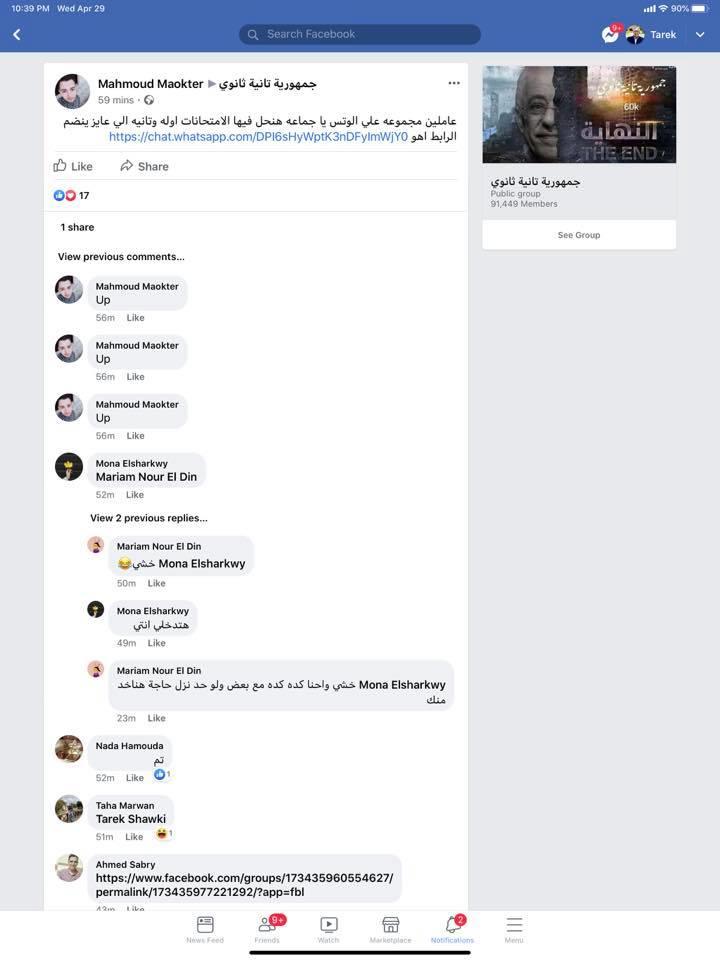720x960 pixels.
Task: Open Friends requests icon
Action: click(x=268, y=928)
